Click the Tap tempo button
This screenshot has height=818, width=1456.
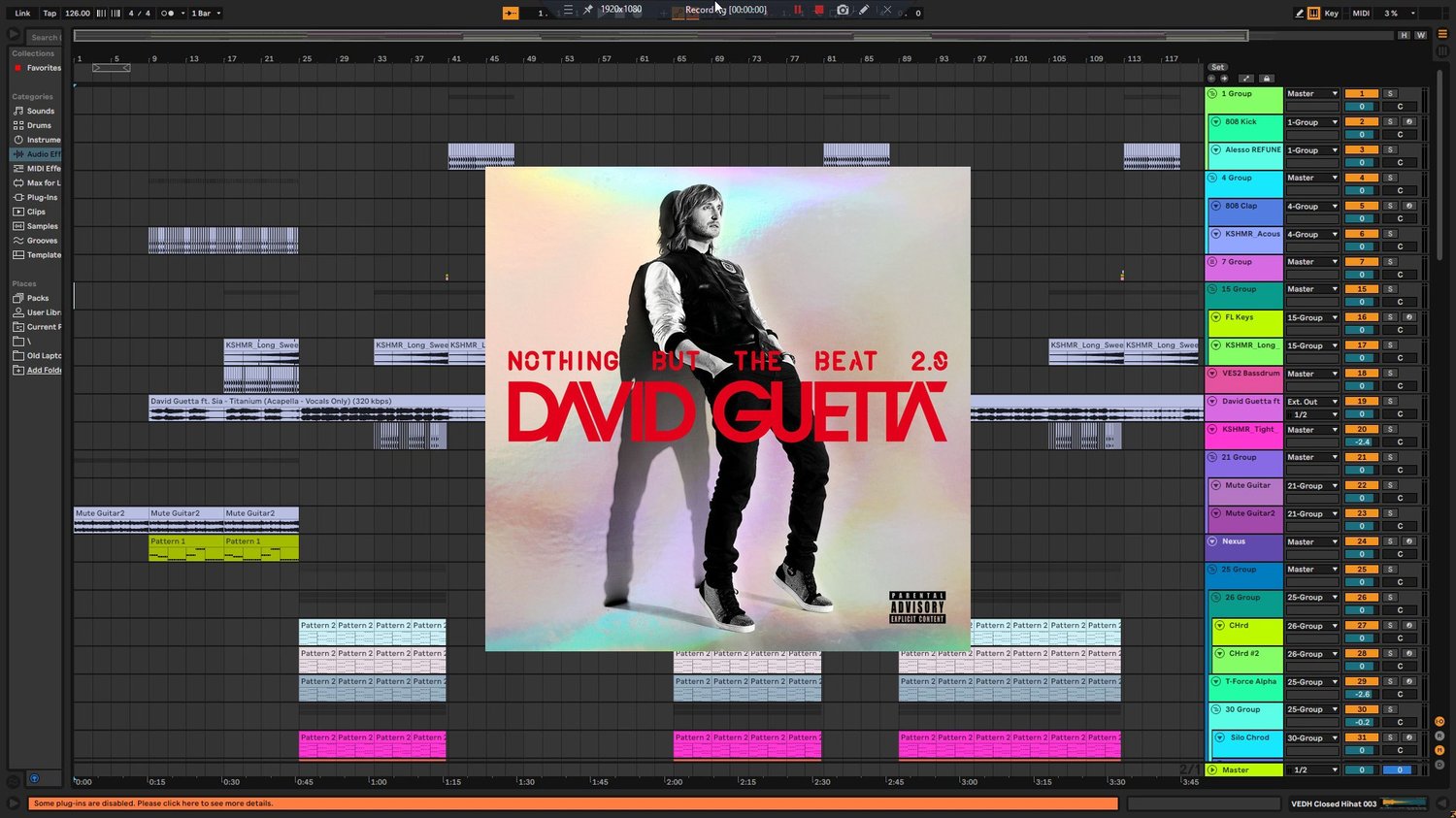(50, 14)
